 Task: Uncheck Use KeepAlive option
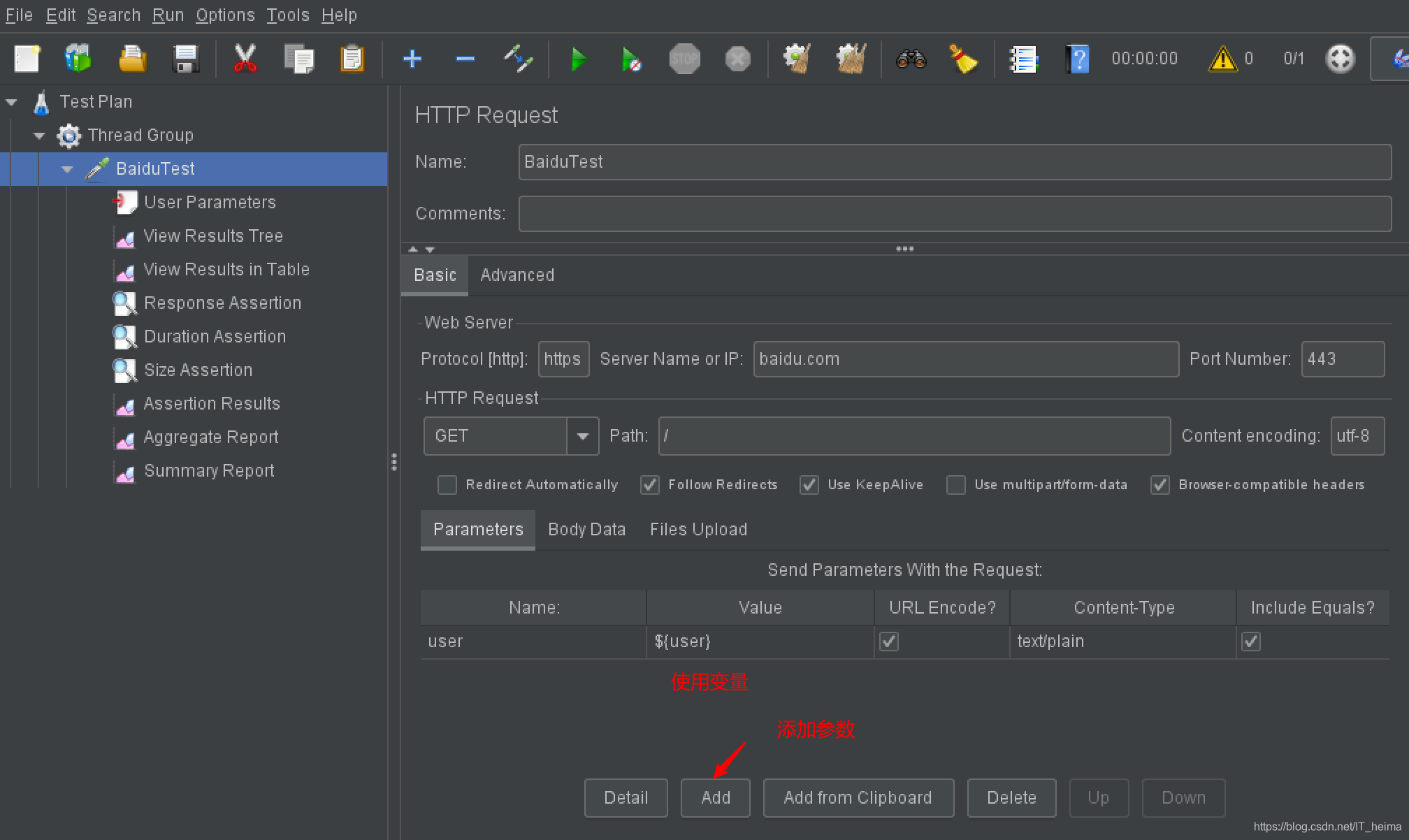pyautogui.click(x=809, y=485)
